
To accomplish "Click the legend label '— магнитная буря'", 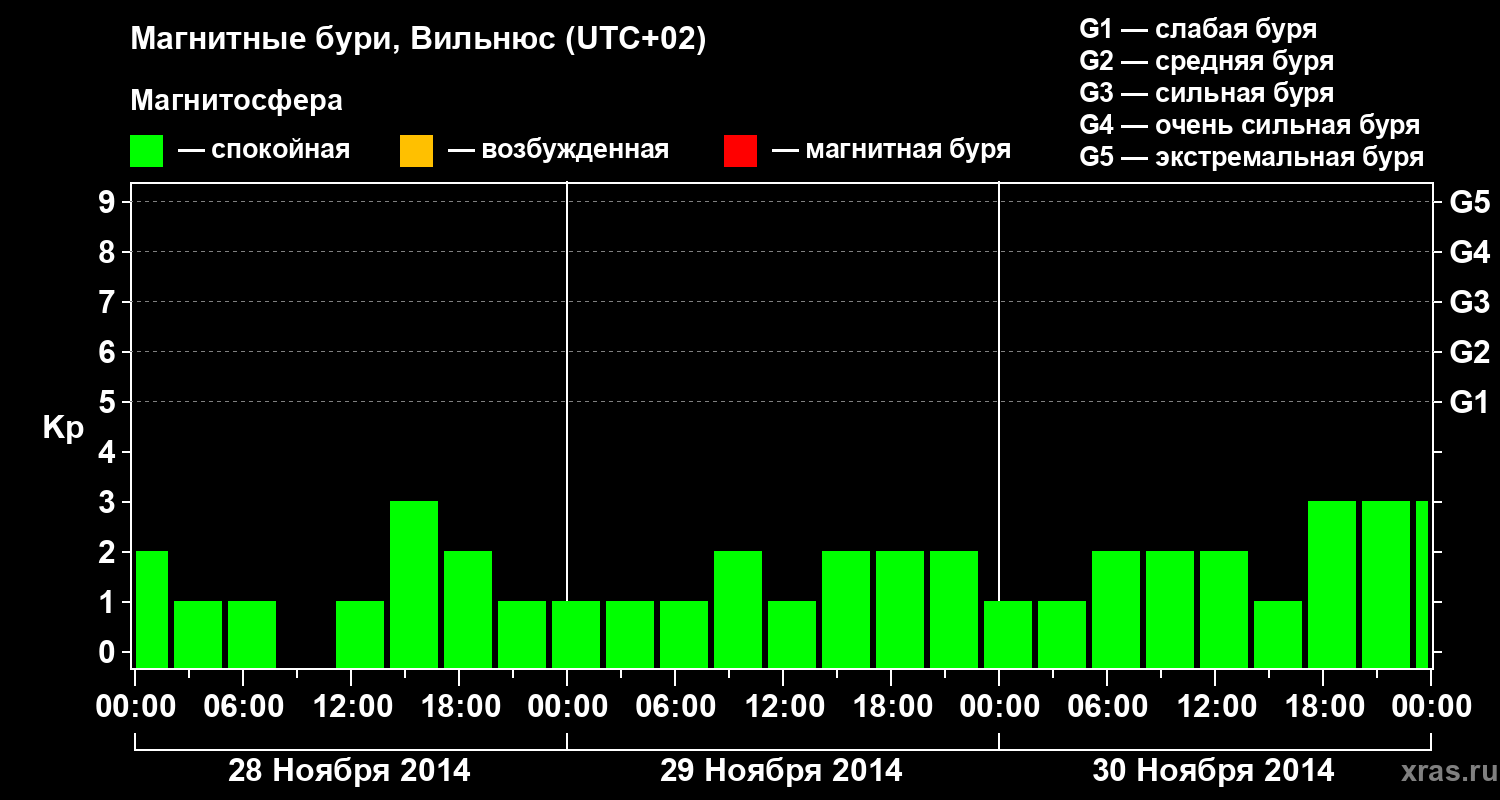I will click(x=892, y=150).
